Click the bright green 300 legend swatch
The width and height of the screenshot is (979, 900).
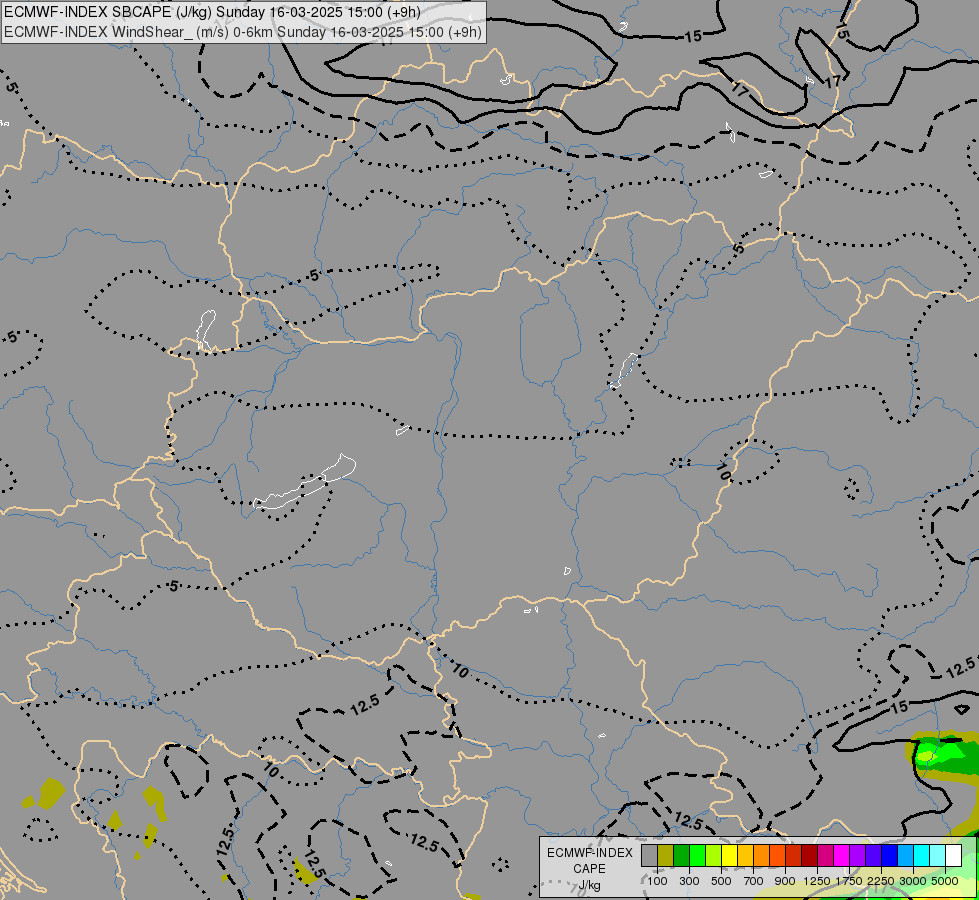(697, 856)
